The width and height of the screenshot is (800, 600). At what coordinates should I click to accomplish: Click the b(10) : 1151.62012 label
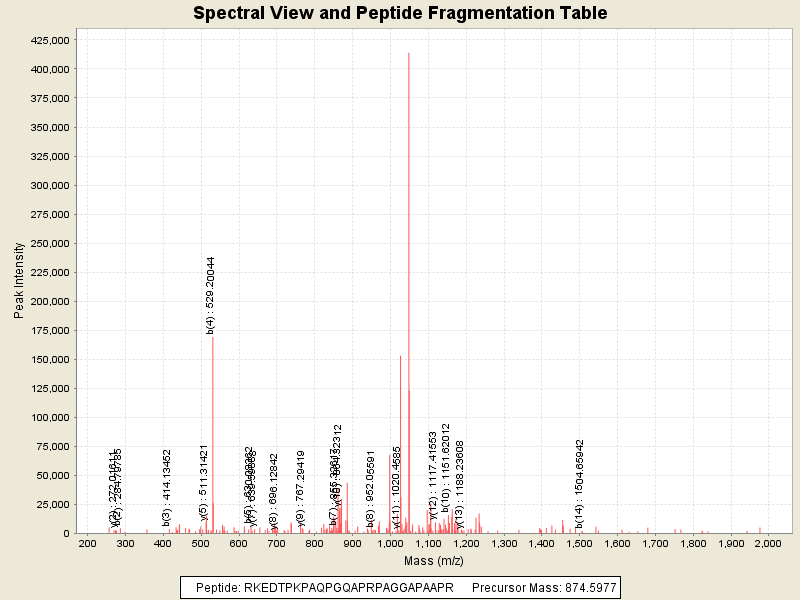446,468
